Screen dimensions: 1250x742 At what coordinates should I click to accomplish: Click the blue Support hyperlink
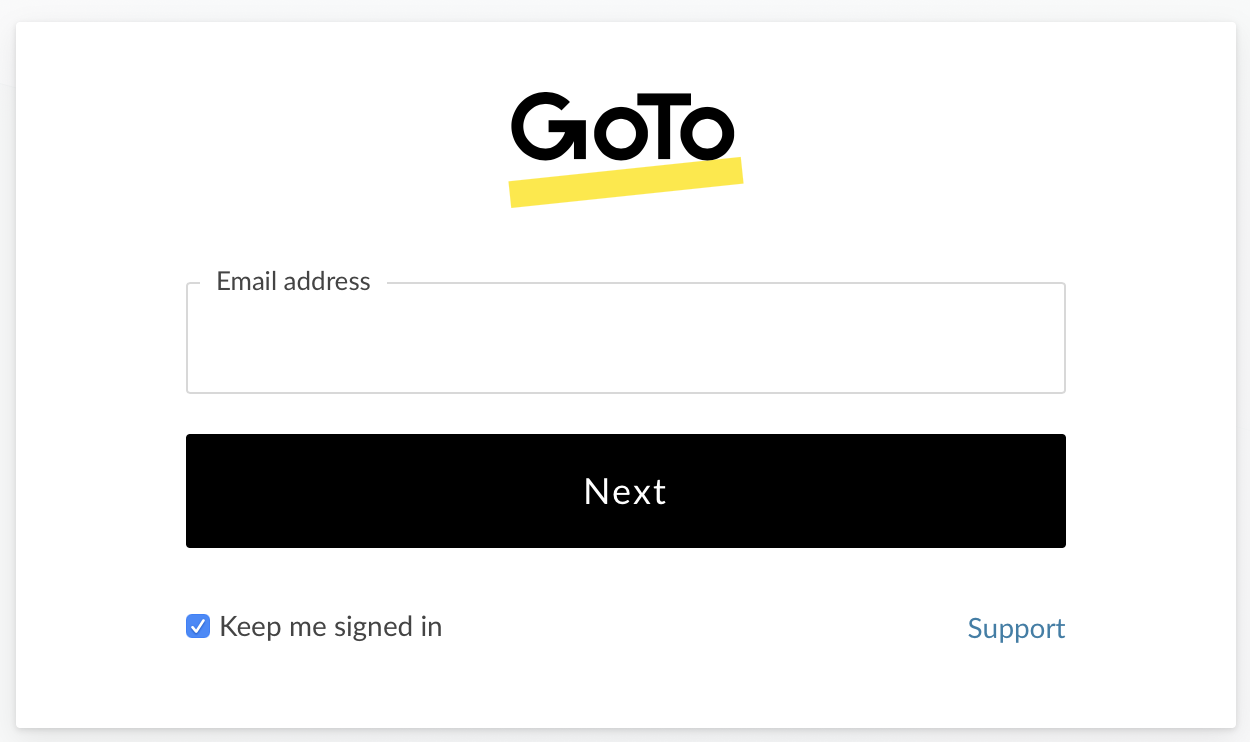(1016, 628)
